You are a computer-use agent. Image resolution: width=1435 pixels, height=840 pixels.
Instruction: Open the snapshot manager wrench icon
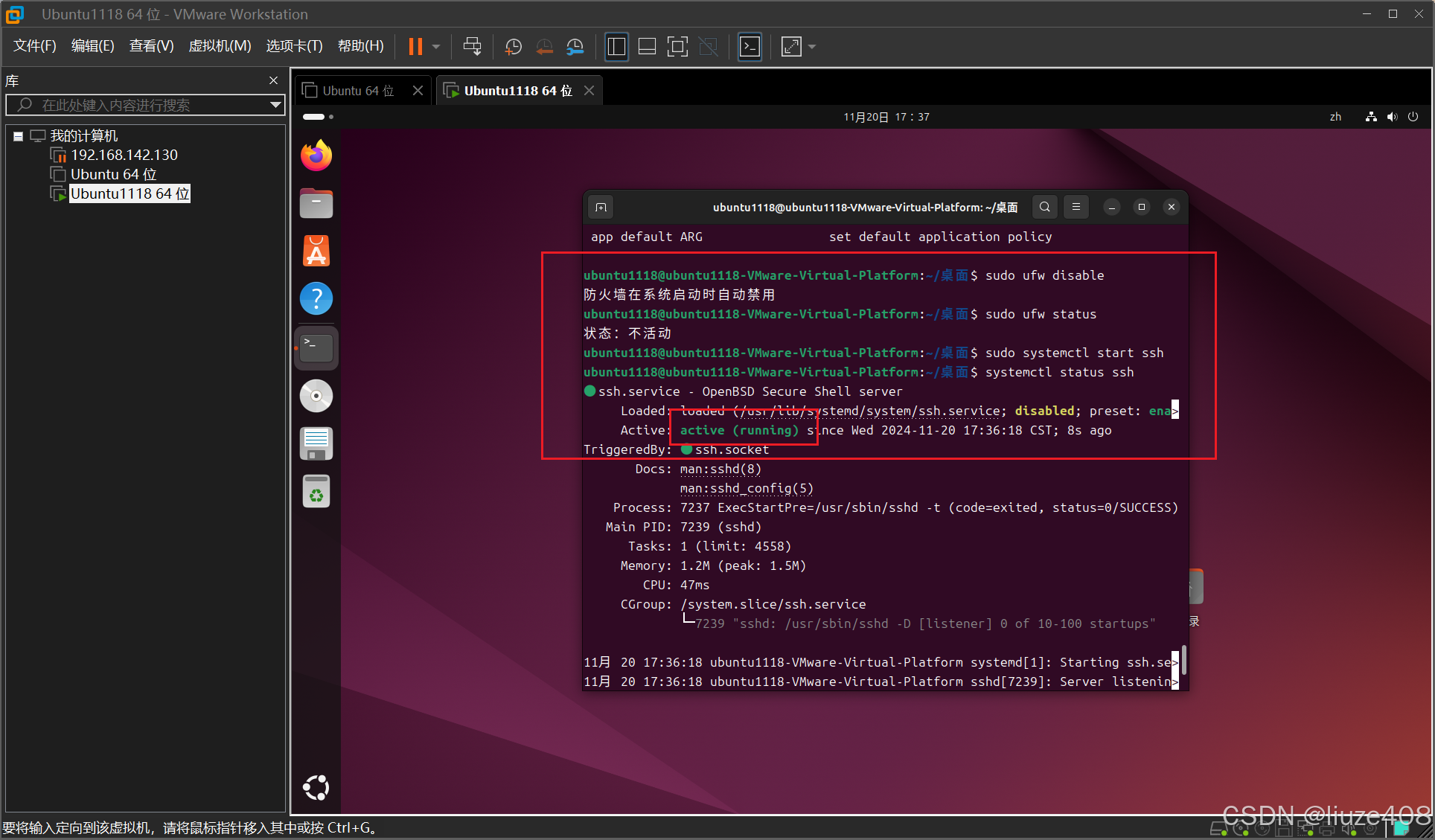click(x=575, y=46)
